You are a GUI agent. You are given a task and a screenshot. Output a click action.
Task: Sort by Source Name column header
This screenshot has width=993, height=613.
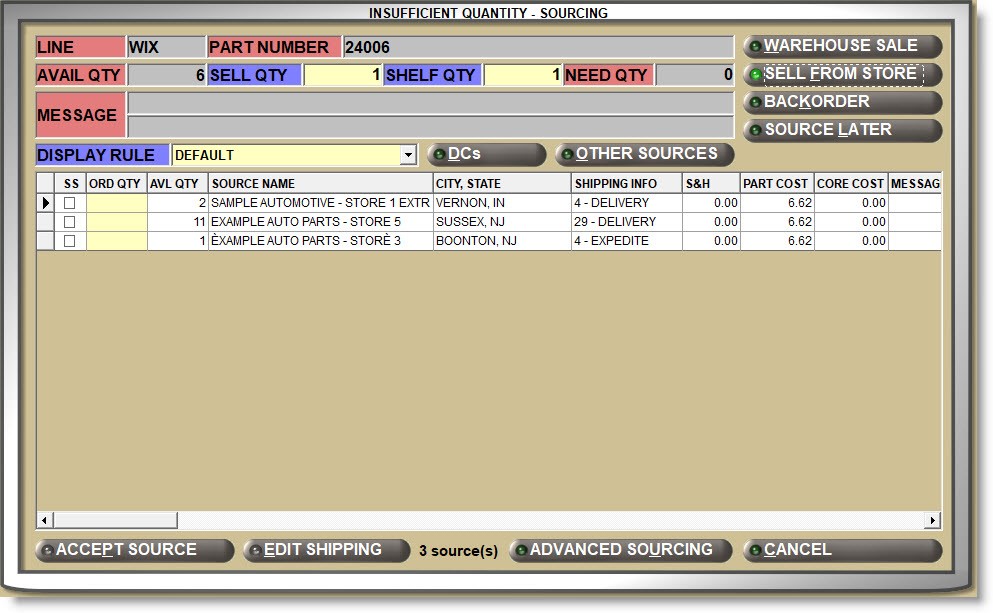[x=320, y=184]
